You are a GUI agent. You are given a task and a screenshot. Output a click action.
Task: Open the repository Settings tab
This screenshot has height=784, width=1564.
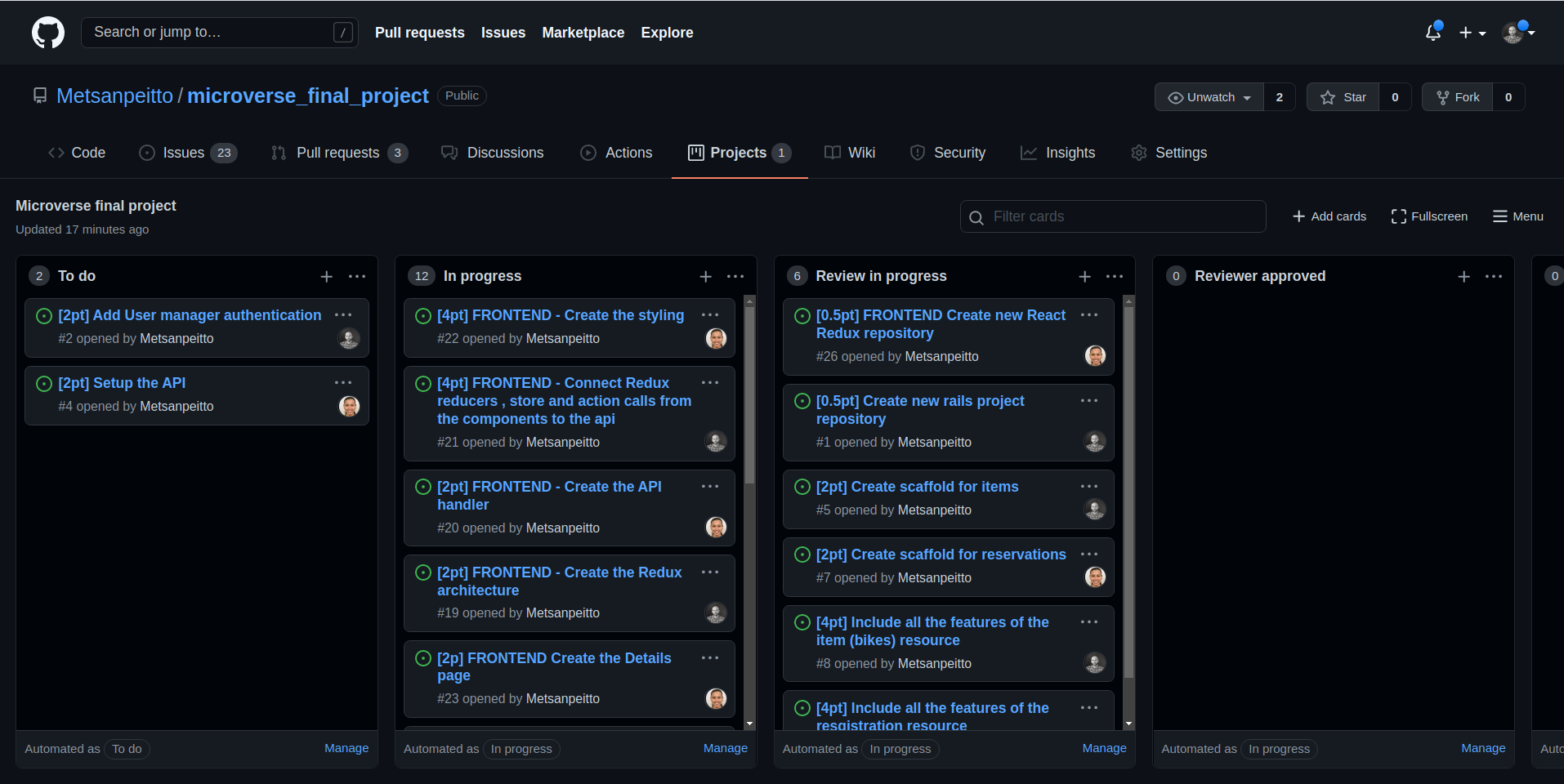coord(1169,153)
